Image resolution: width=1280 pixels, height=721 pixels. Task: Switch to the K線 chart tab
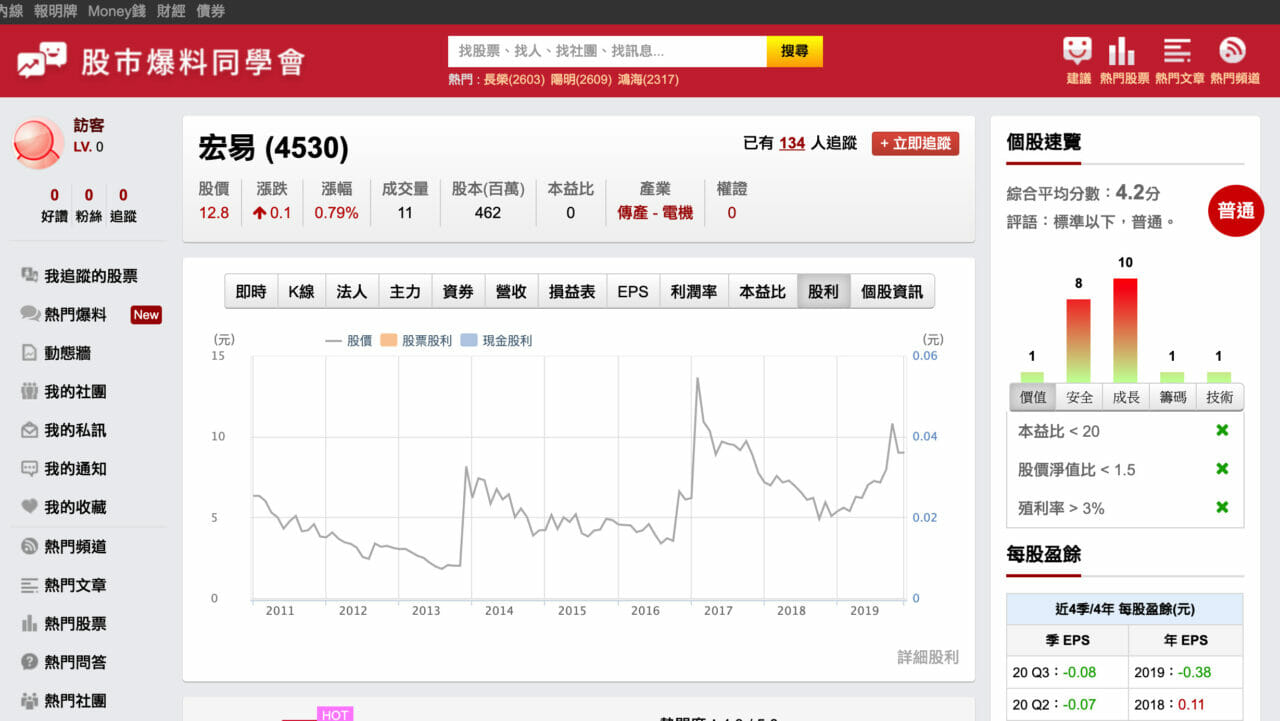click(301, 292)
